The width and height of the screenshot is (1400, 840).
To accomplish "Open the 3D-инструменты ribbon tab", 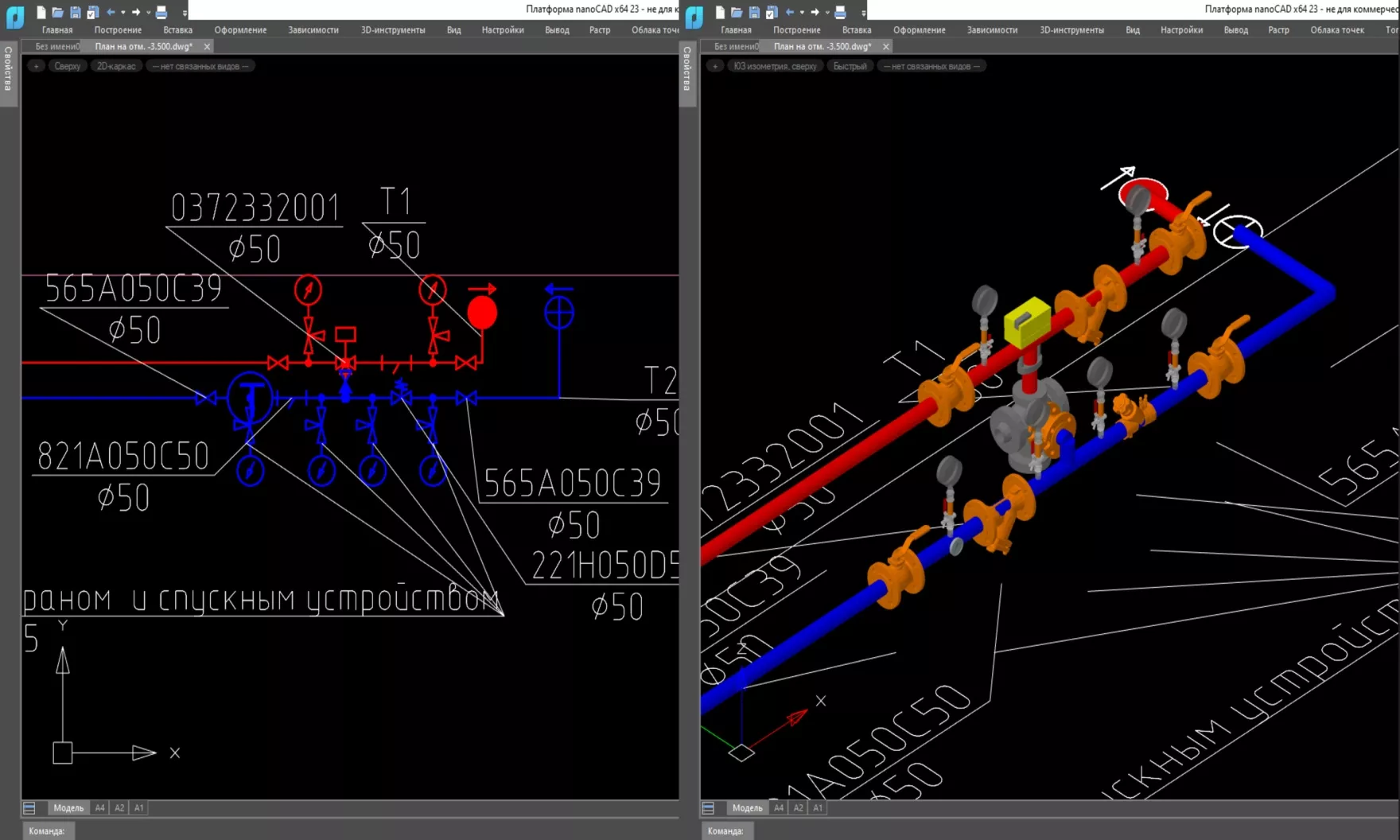I will tap(392, 29).
